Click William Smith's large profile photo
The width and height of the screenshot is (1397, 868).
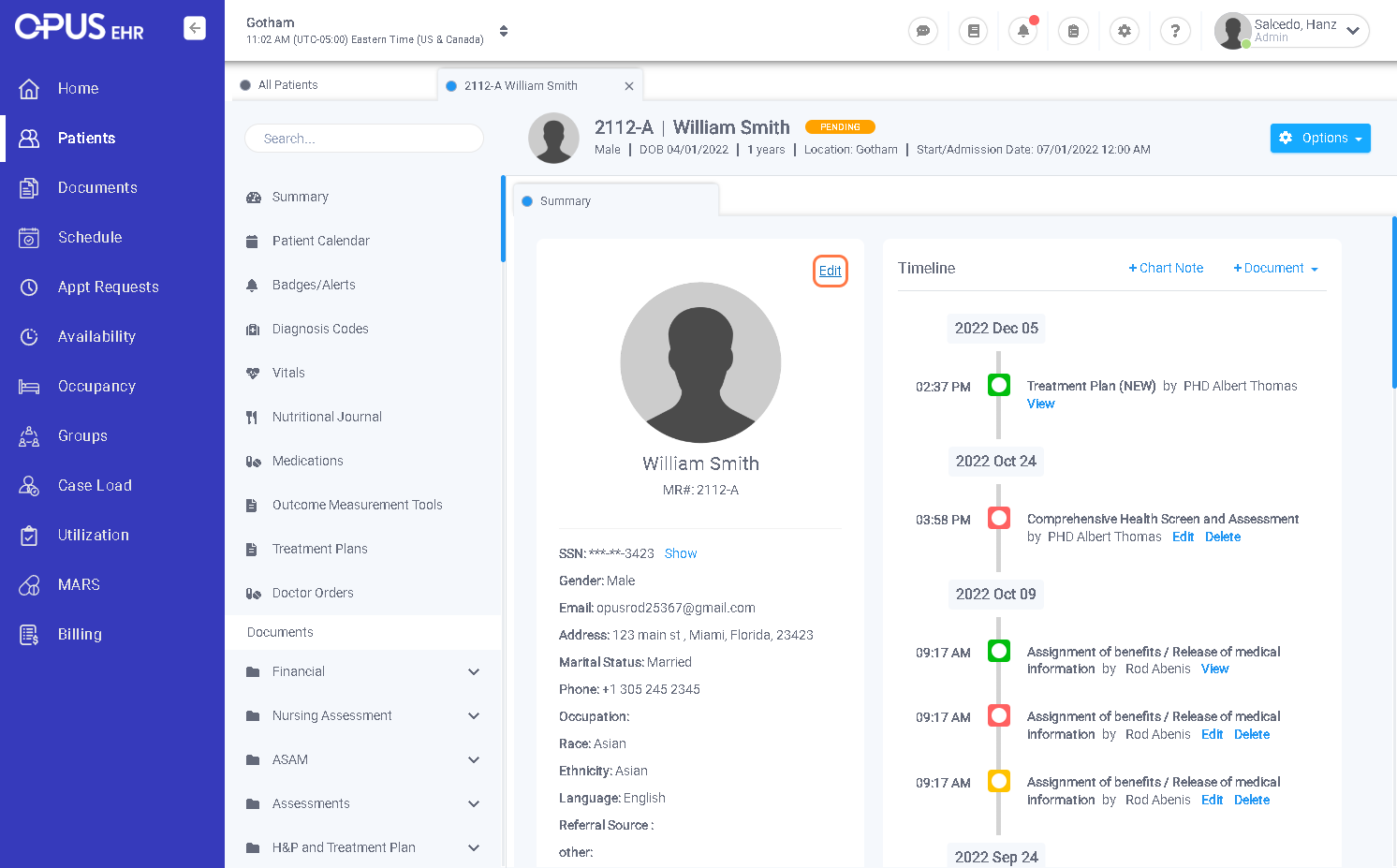[x=700, y=362]
